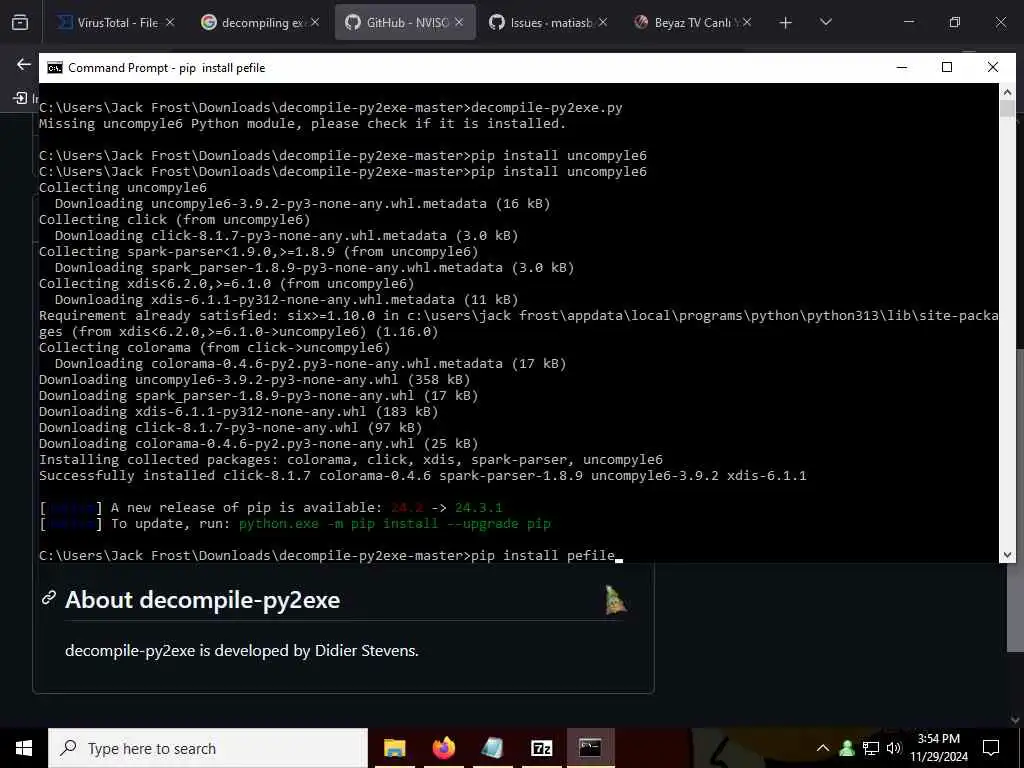Close the VirusTotal tab
The image size is (1024, 768).
(170, 22)
